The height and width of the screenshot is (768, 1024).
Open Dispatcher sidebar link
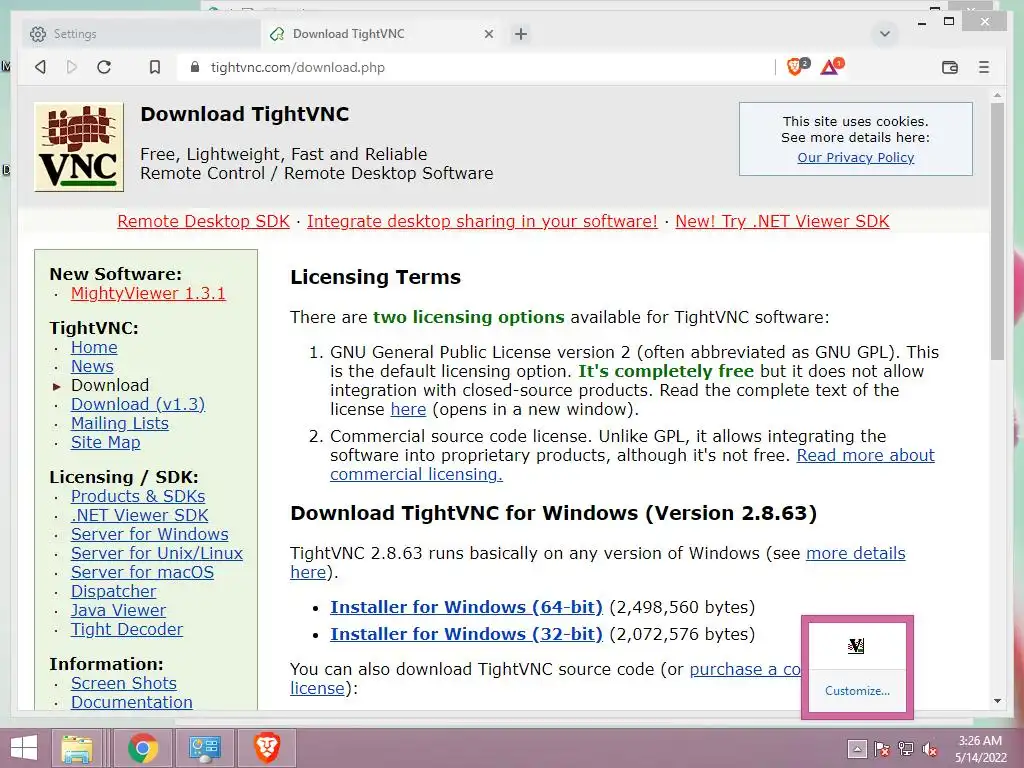[x=114, y=591]
